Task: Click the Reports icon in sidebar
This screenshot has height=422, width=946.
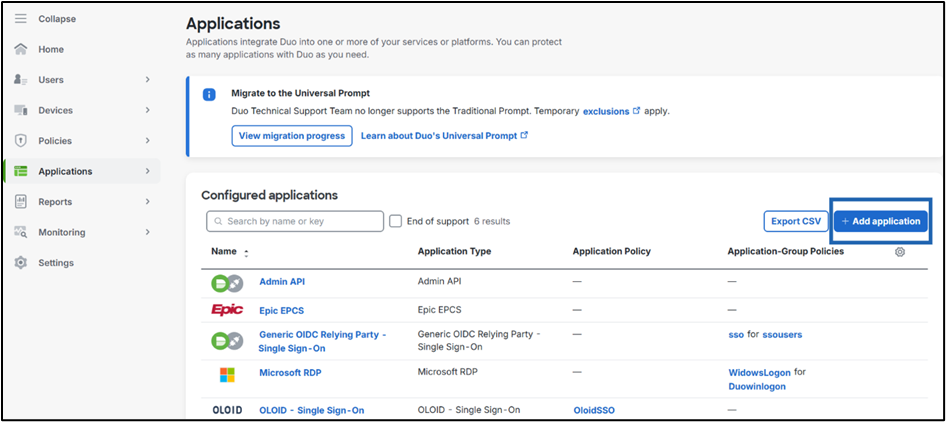Action: click(21, 202)
